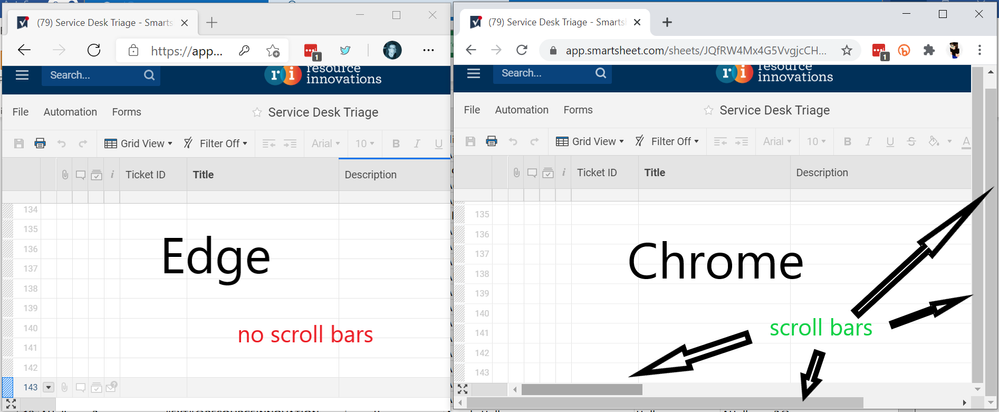Viewport: 999px width, 412px height.
Task: Click the Reload button in Chrome
Action: [x=521, y=50]
